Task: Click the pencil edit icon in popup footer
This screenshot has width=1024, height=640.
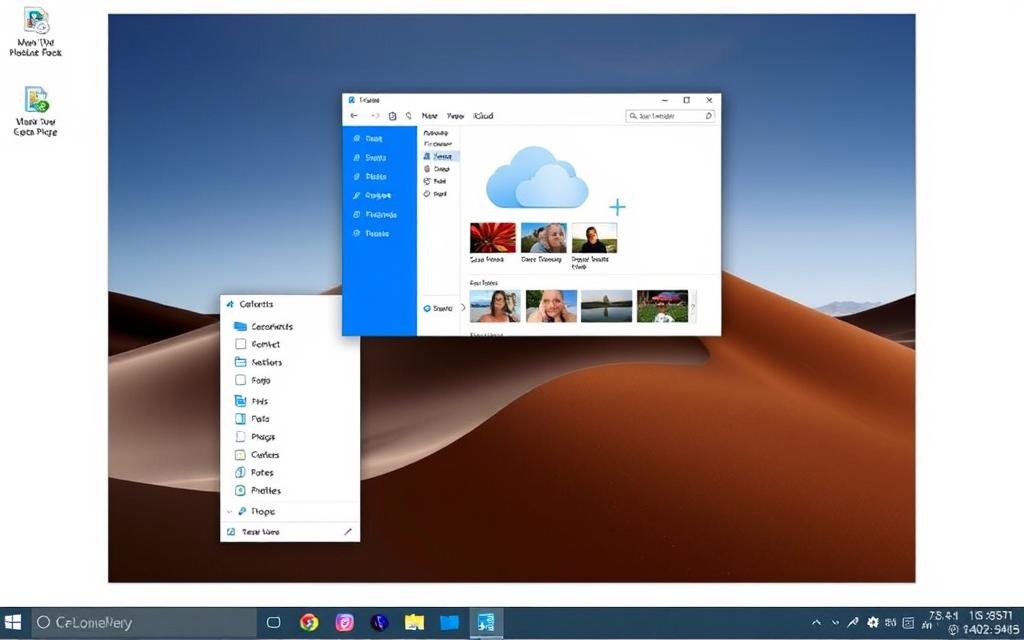Action: coord(347,532)
